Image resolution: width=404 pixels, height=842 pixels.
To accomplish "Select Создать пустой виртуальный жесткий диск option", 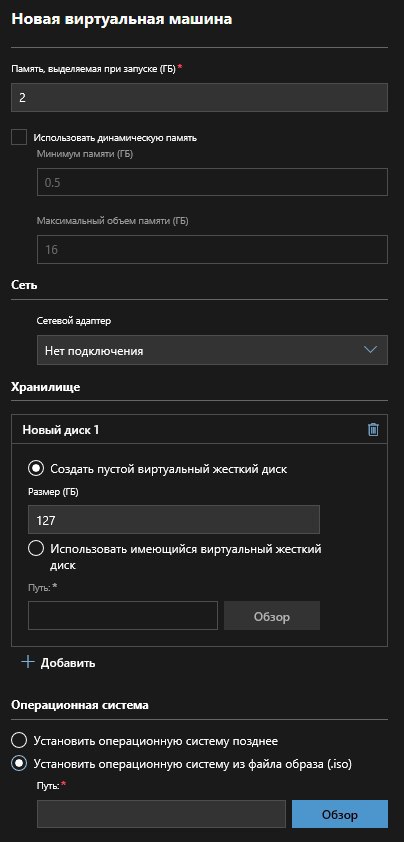I will [36, 469].
